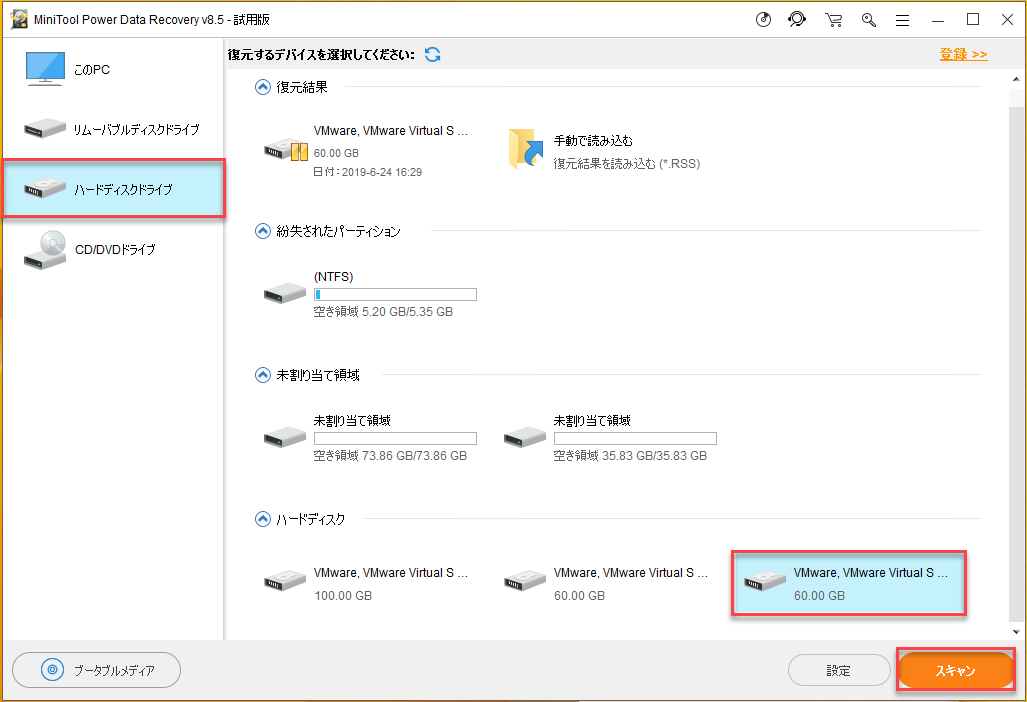Select the This PC monitor icon
1027x702 pixels.
45,69
